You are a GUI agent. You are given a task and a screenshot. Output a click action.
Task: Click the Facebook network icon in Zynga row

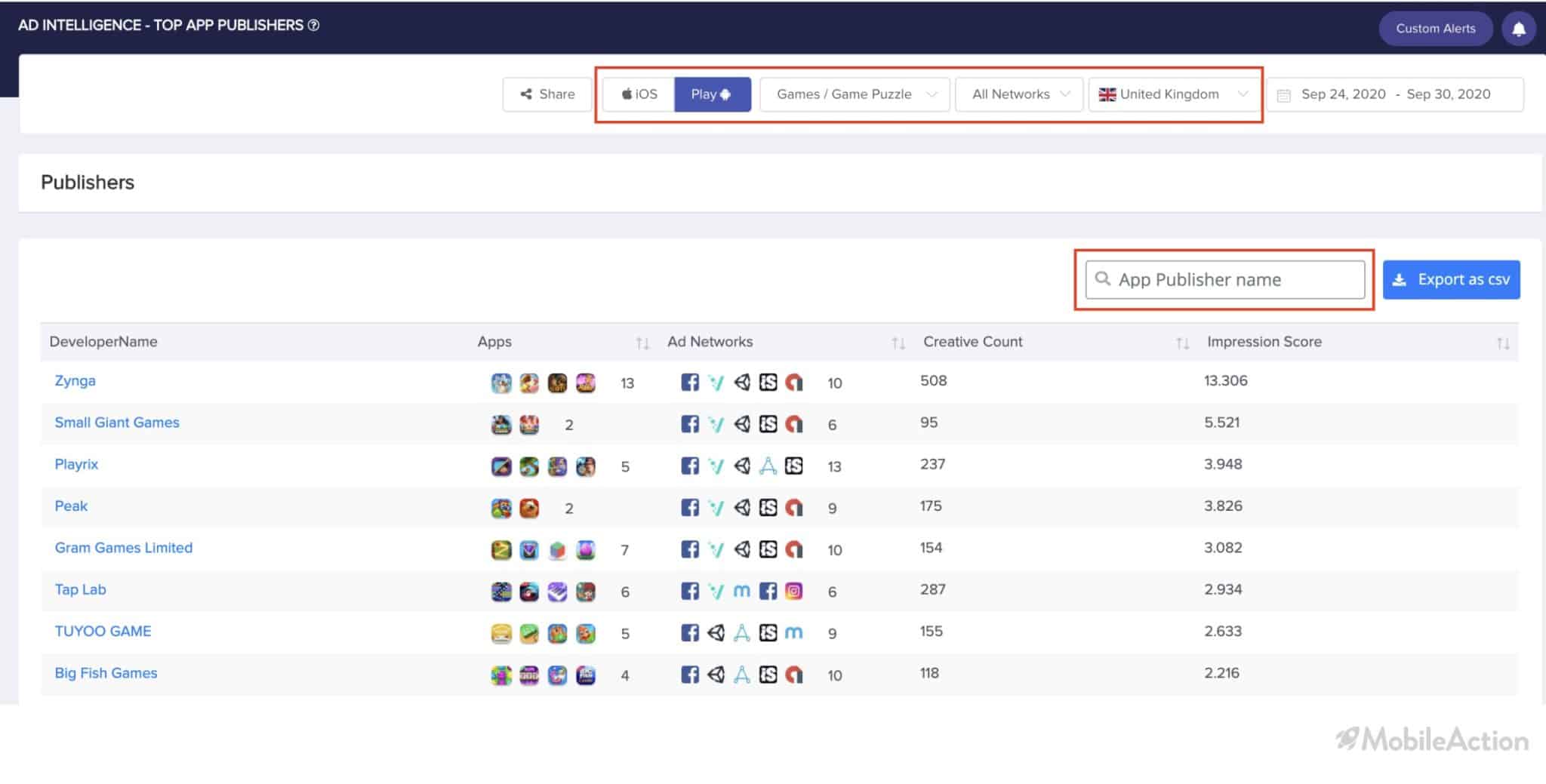(690, 383)
